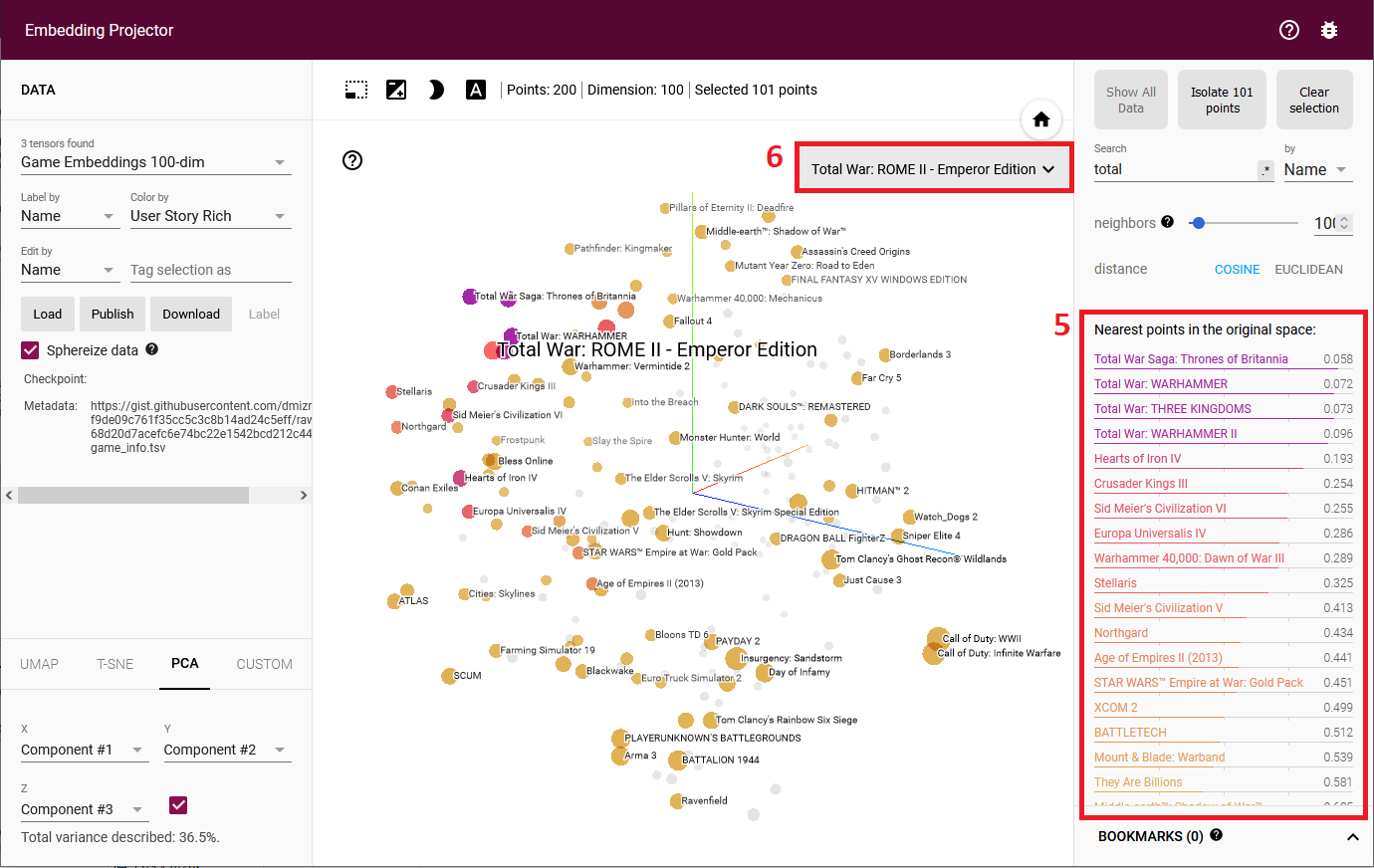1374x868 pixels.
Task: Switch to the UMAP tab
Action: pyautogui.click(x=40, y=664)
